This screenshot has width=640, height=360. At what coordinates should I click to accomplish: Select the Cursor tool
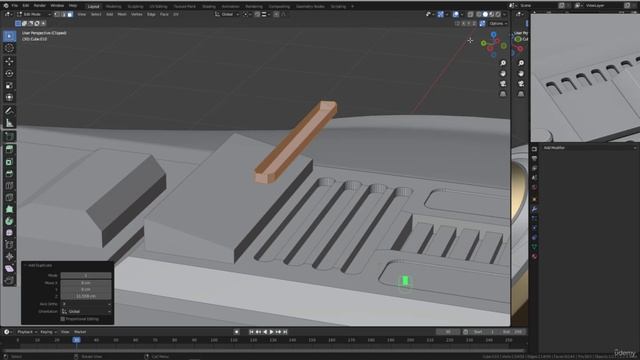tap(9, 48)
